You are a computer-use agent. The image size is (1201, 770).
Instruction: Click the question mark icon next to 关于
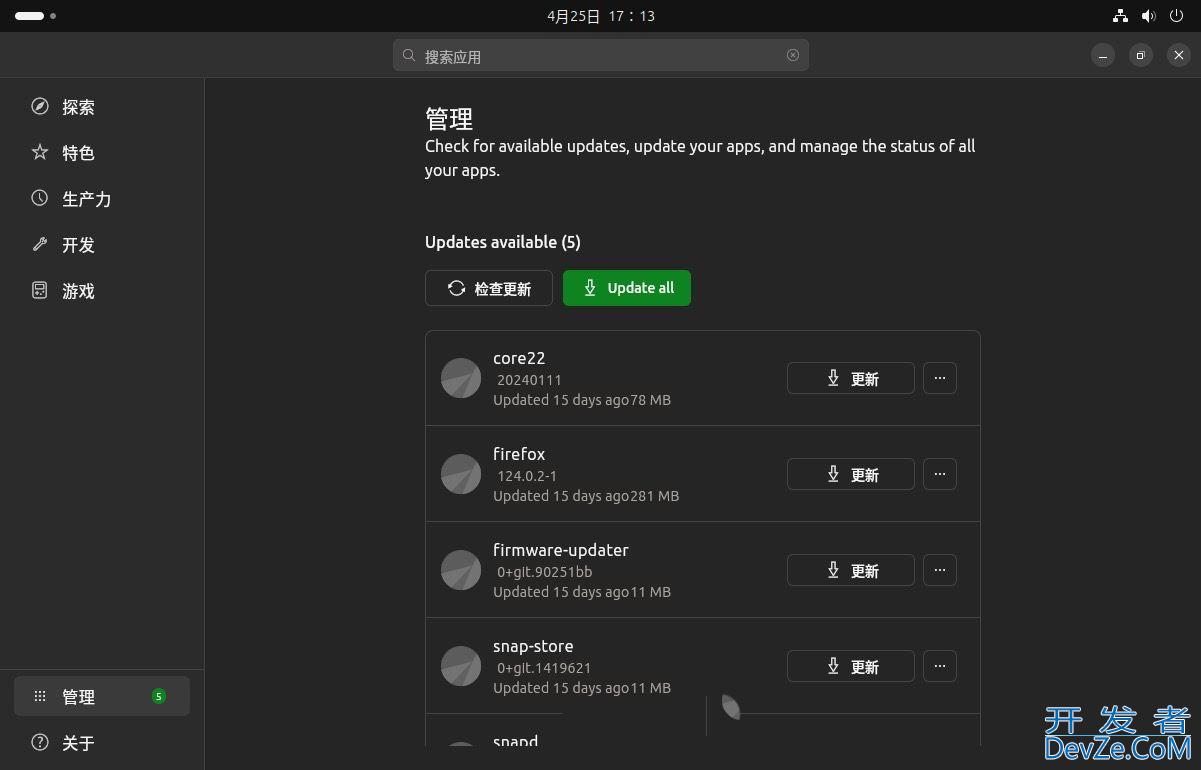point(40,742)
